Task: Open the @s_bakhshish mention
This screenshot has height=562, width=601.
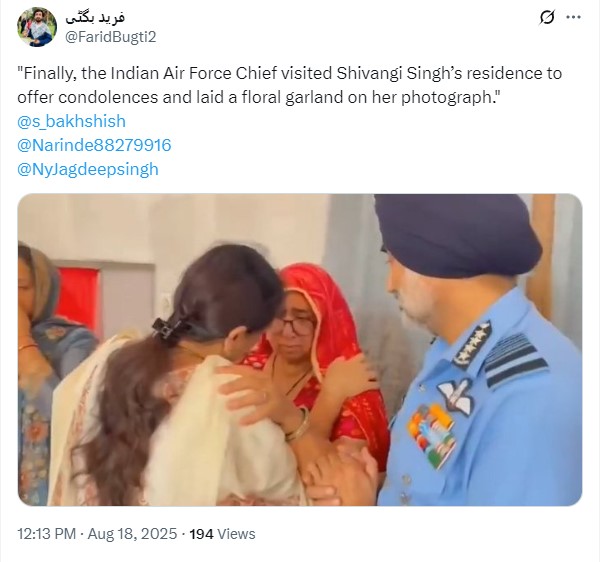Action: tap(72, 121)
